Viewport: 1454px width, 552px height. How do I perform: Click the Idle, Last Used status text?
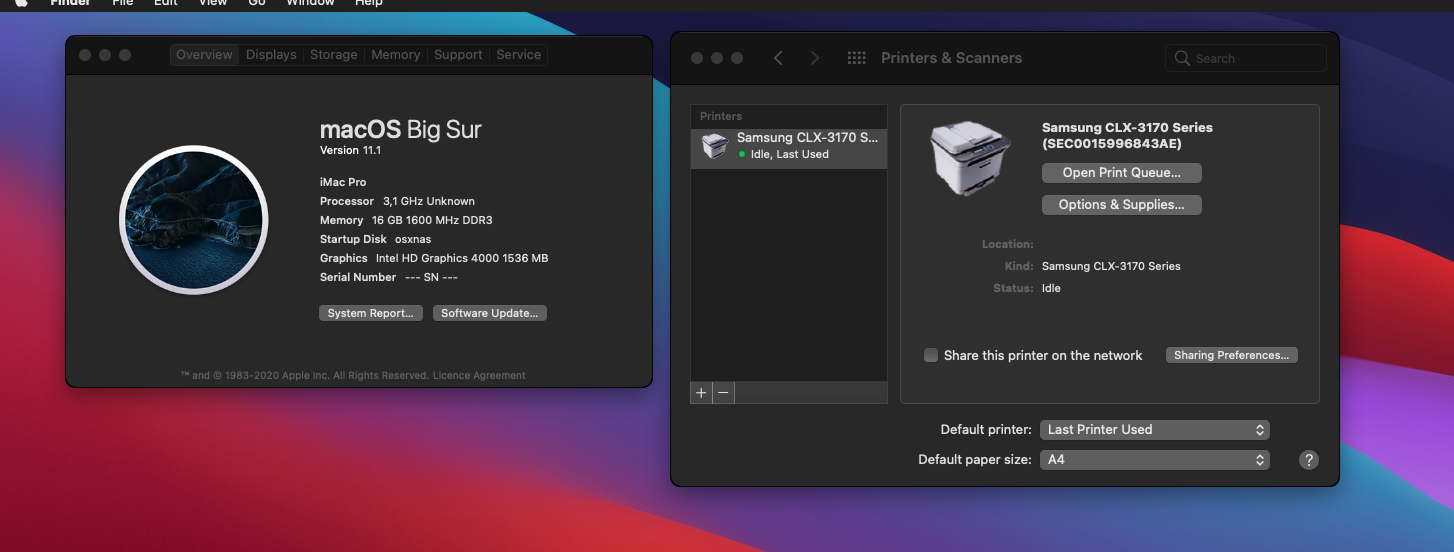tap(790, 154)
